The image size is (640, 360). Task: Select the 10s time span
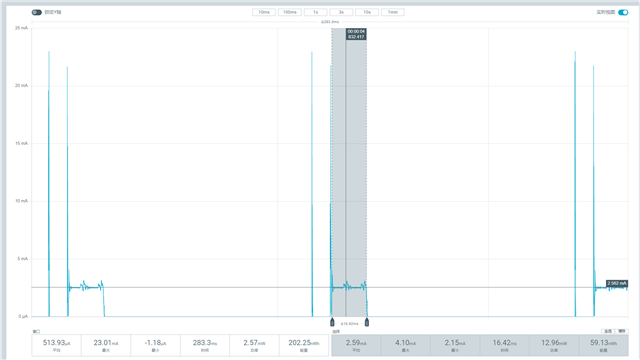pos(367,12)
